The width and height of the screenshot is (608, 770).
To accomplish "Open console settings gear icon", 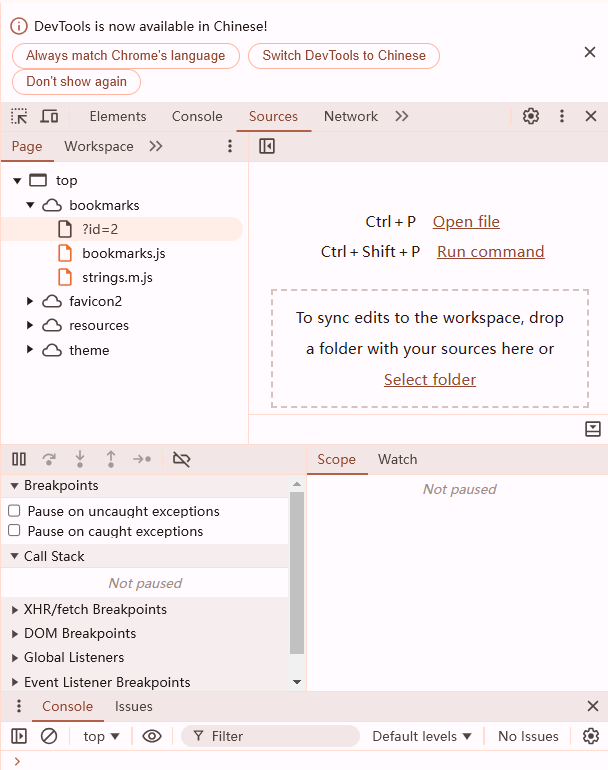I will pyautogui.click(x=591, y=736).
